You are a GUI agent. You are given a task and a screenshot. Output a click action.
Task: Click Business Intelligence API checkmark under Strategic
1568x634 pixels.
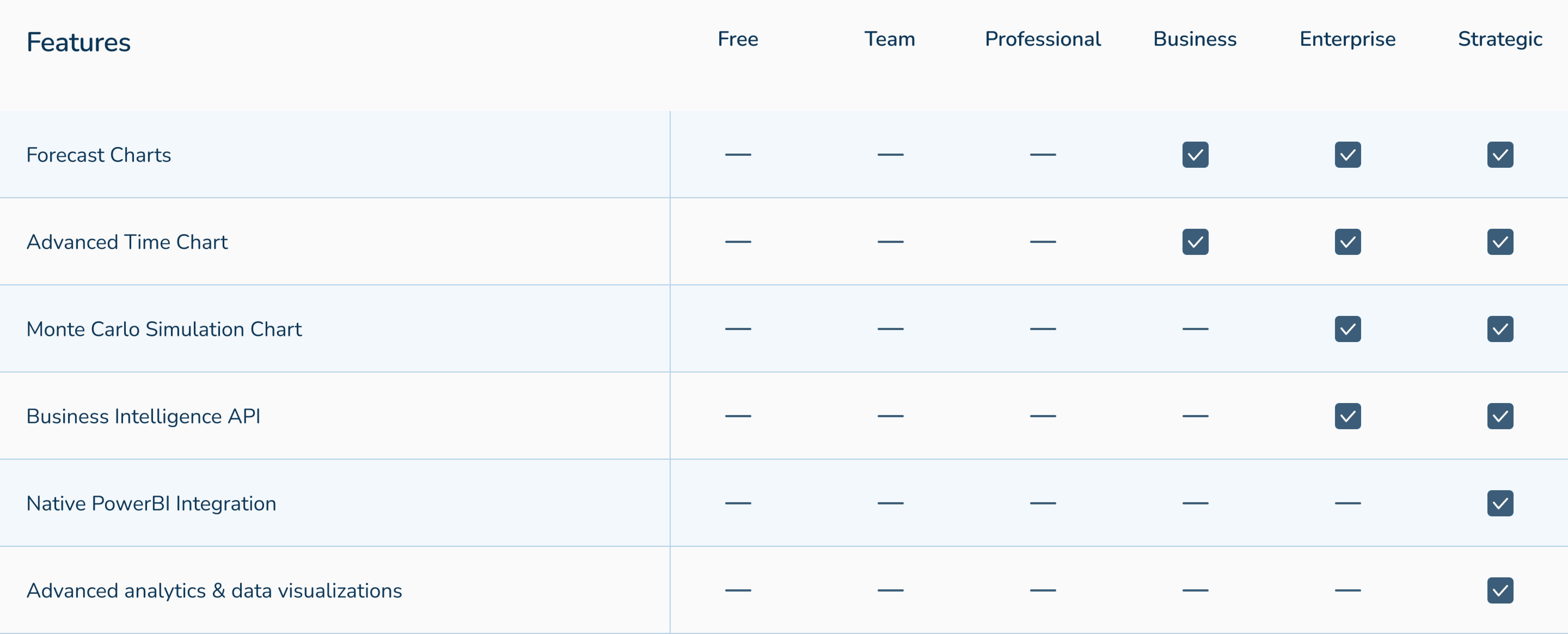pyautogui.click(x=1500, y=416)
